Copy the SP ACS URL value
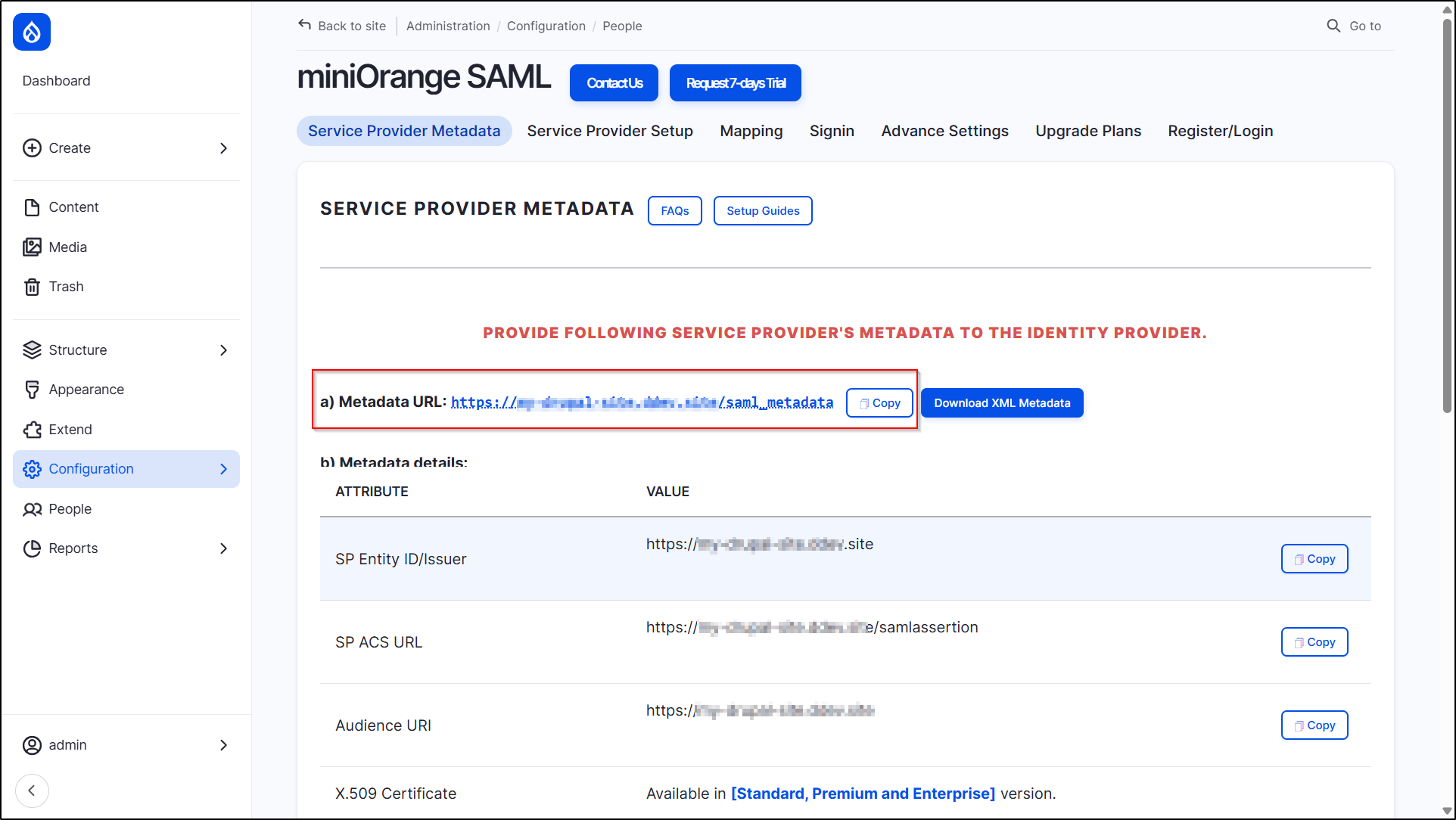The height and width of the screenshot is (820, 1456). click(1314, 642)
